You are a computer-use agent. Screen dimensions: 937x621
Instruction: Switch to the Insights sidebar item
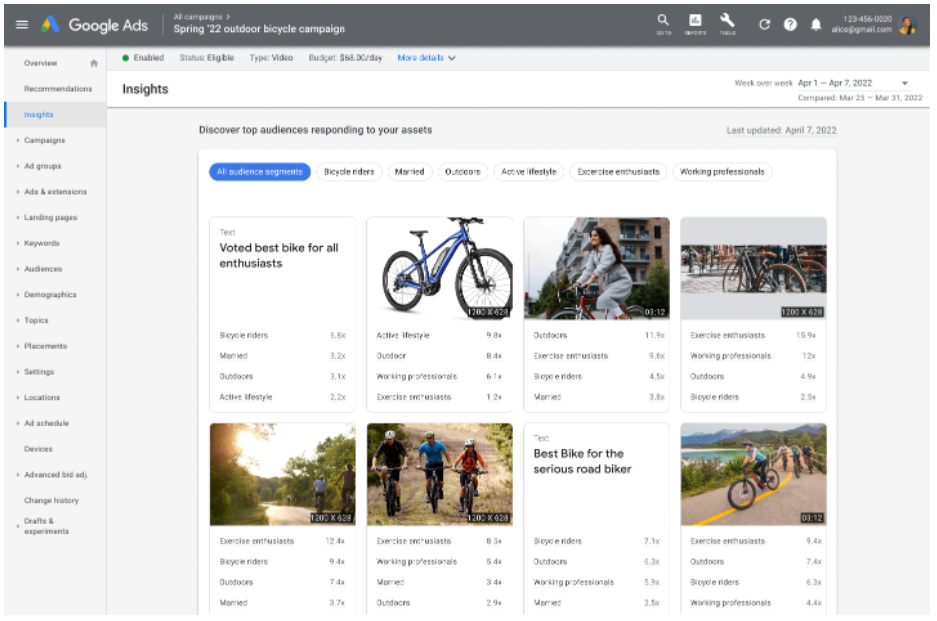pos(41,114)
